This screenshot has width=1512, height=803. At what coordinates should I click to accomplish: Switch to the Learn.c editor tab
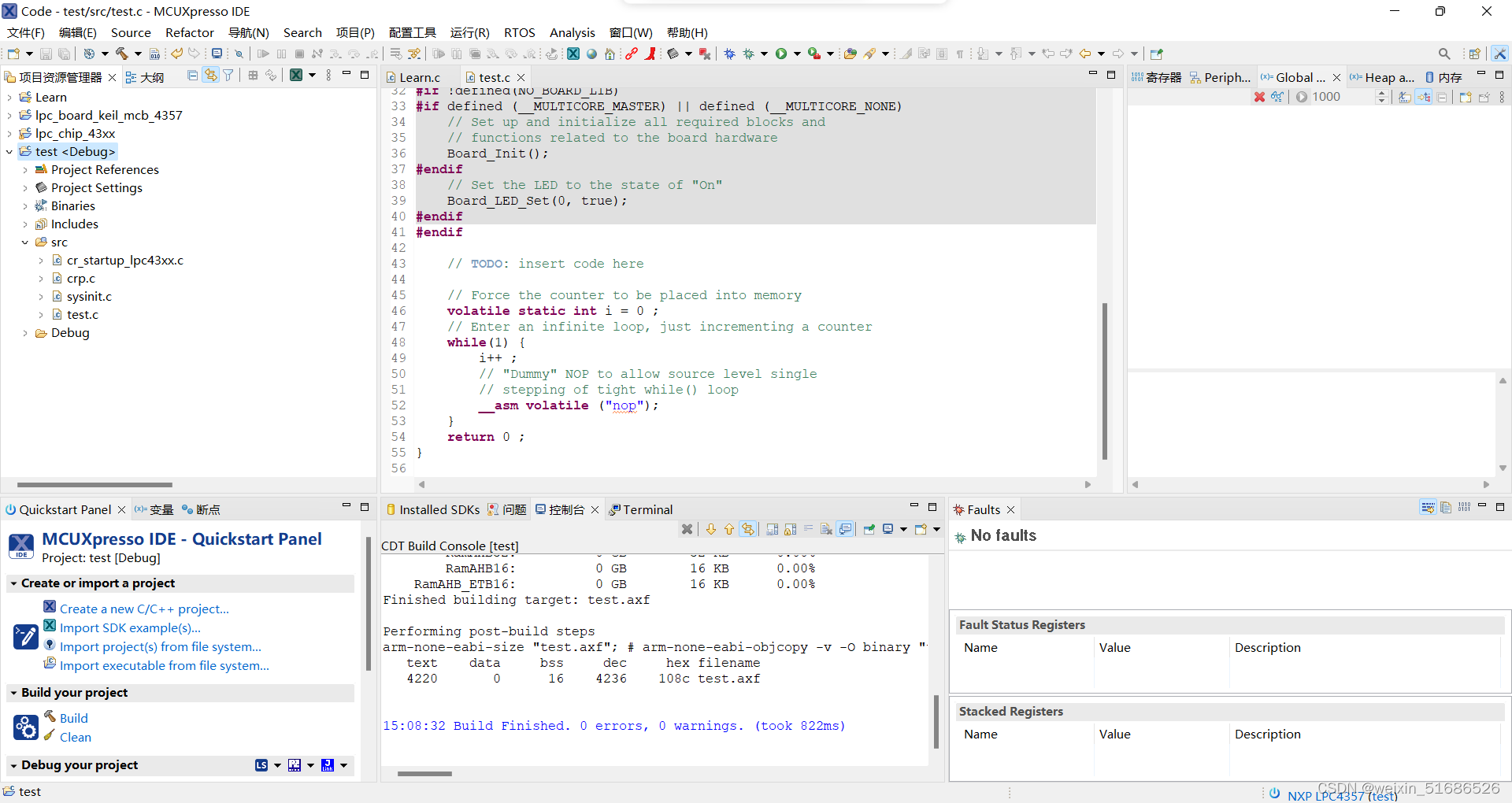(413, 77)
